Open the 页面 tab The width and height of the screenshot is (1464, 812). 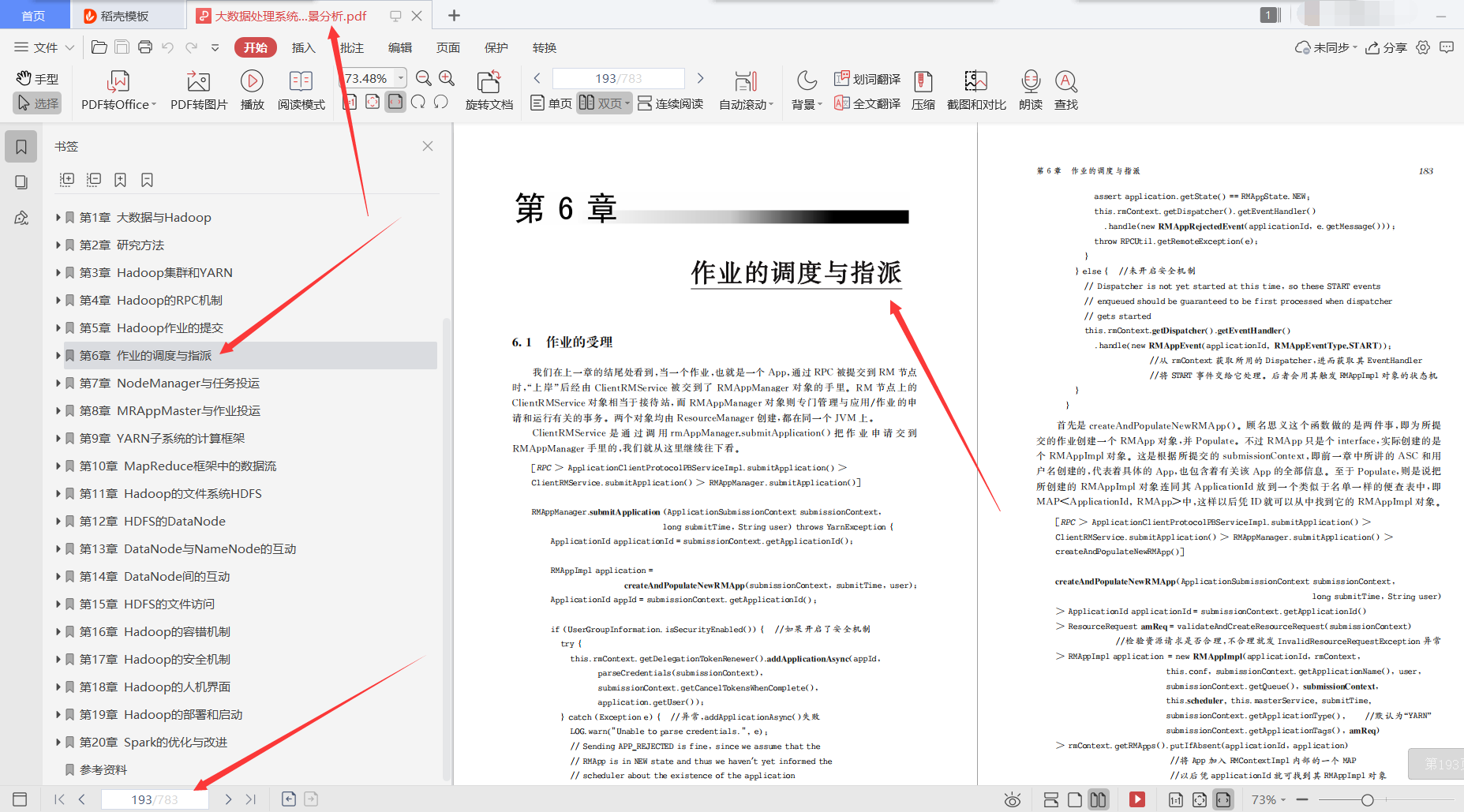[x=448, y=47]
